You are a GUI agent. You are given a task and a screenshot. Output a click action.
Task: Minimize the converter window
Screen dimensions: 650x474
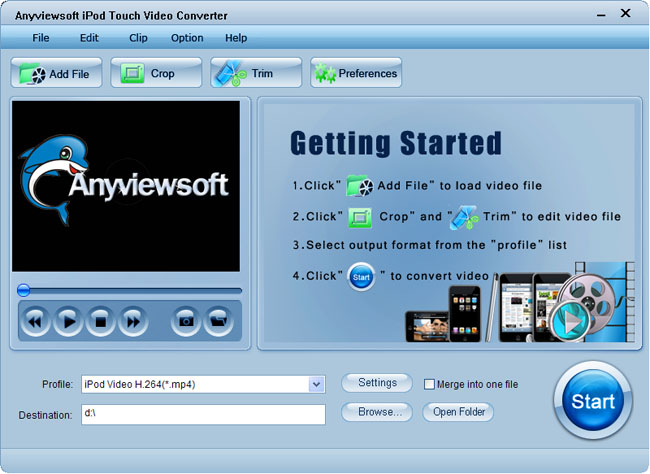(601, 15)
